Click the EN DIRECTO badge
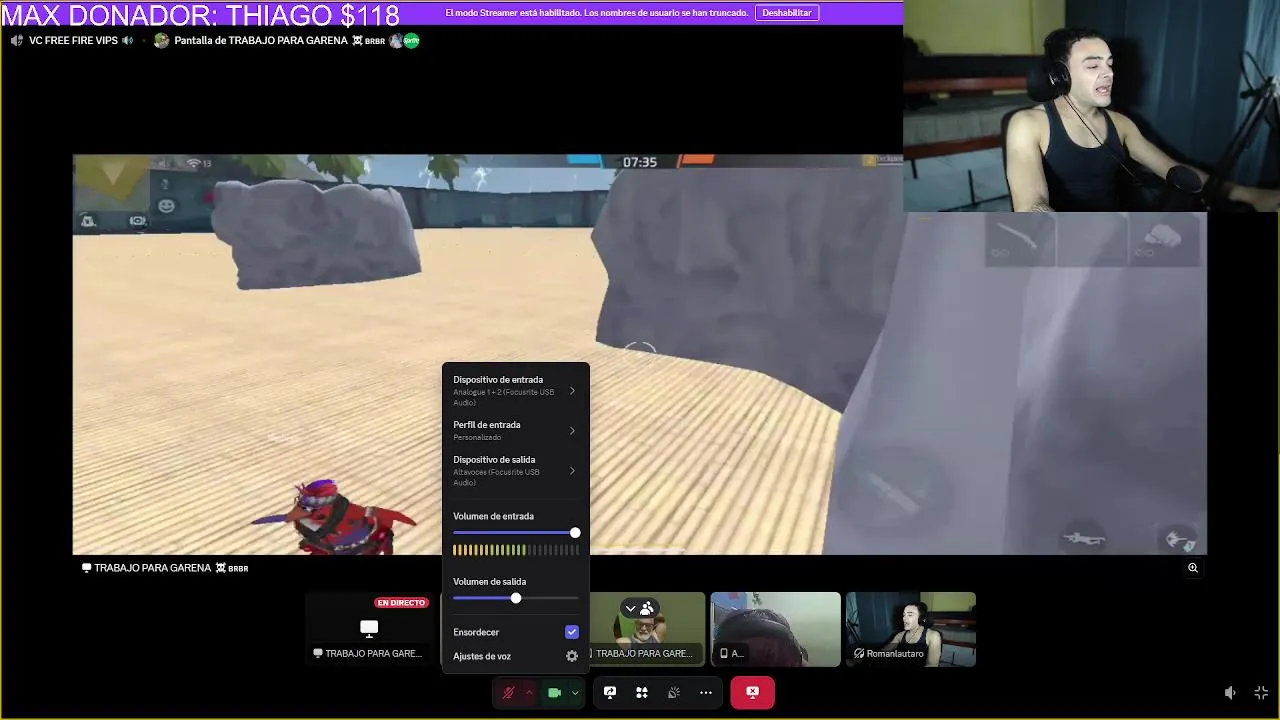1280x720 pixels. (x=401, y=603)
